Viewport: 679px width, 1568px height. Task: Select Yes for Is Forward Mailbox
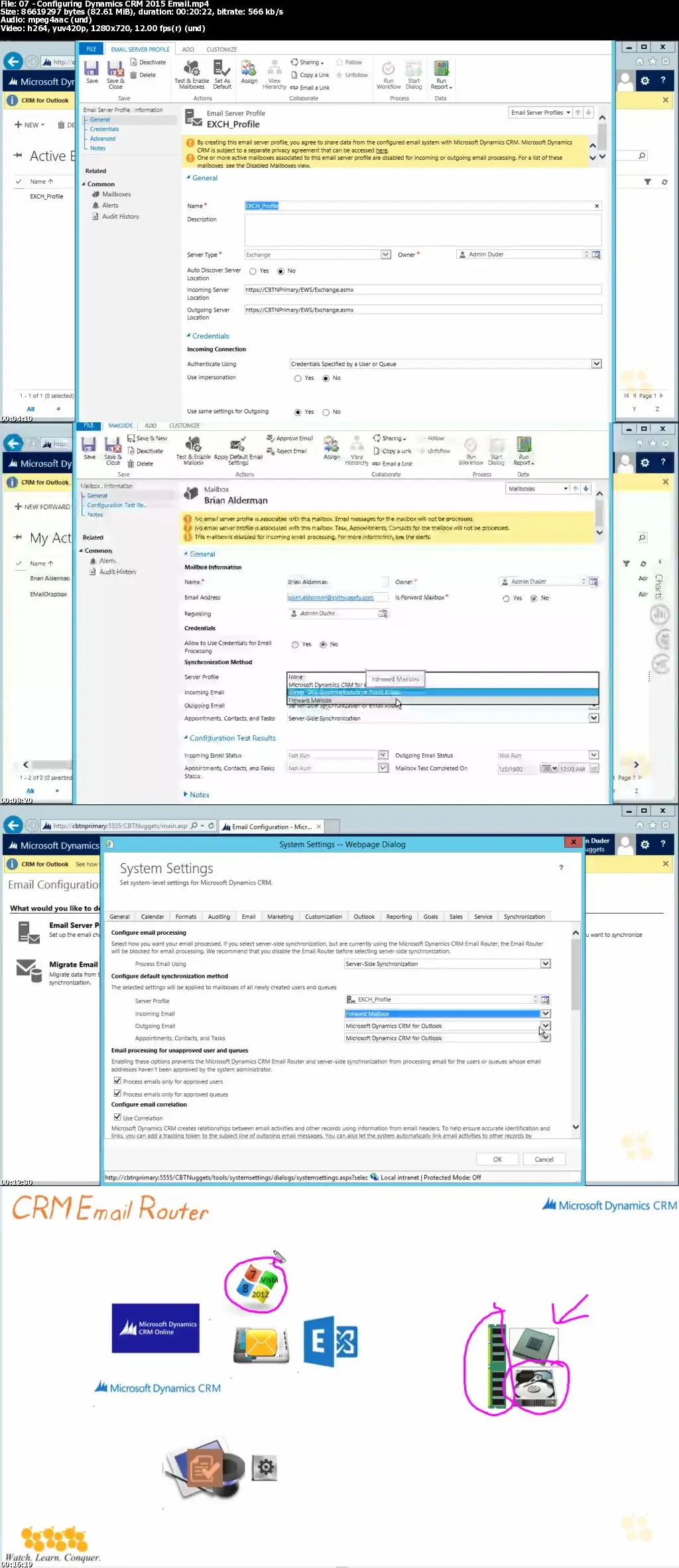click(x=506, y=598)
